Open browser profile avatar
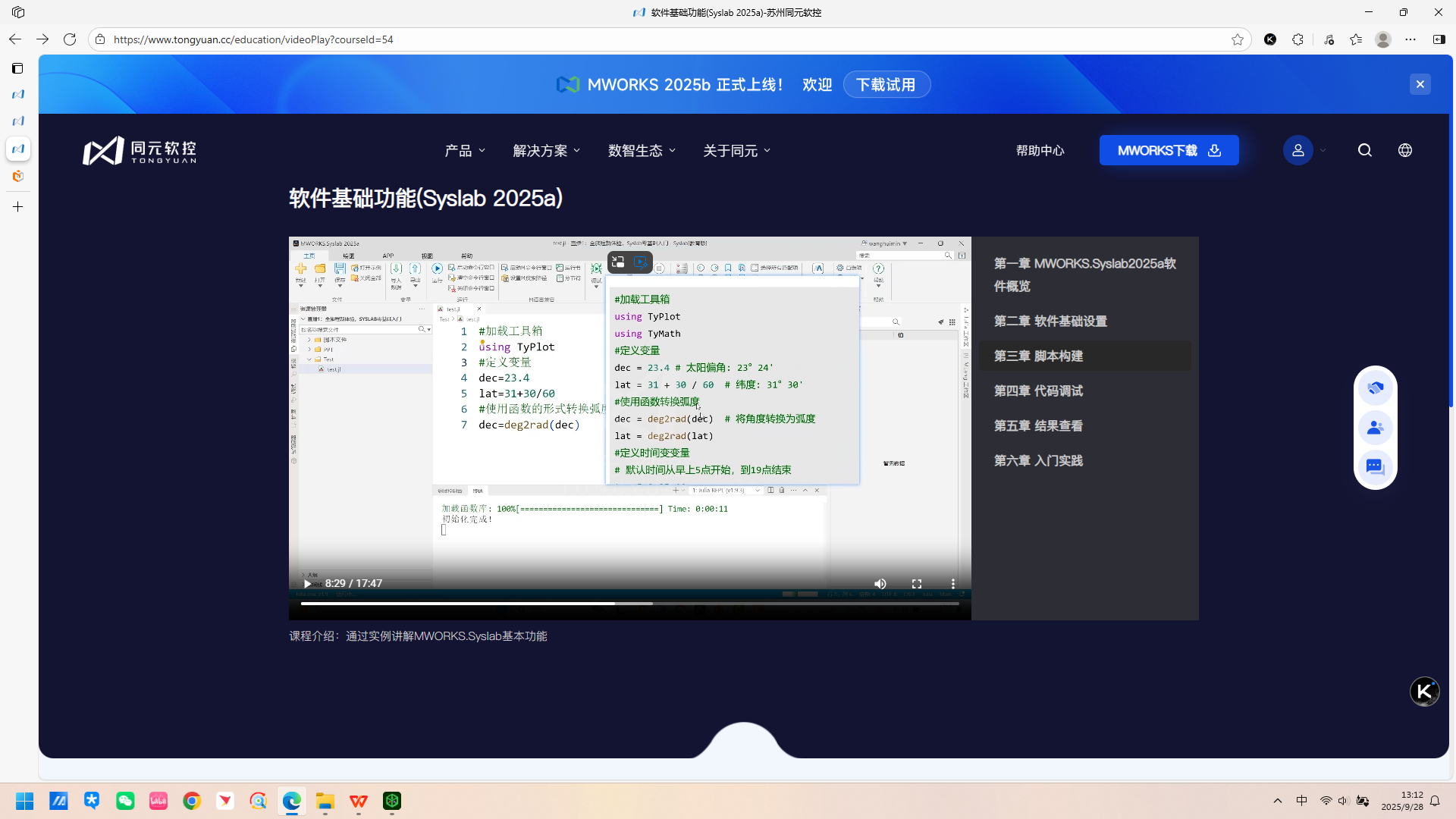The image size is (1456, 819). pyautogui.click(x=1383, y=39)
